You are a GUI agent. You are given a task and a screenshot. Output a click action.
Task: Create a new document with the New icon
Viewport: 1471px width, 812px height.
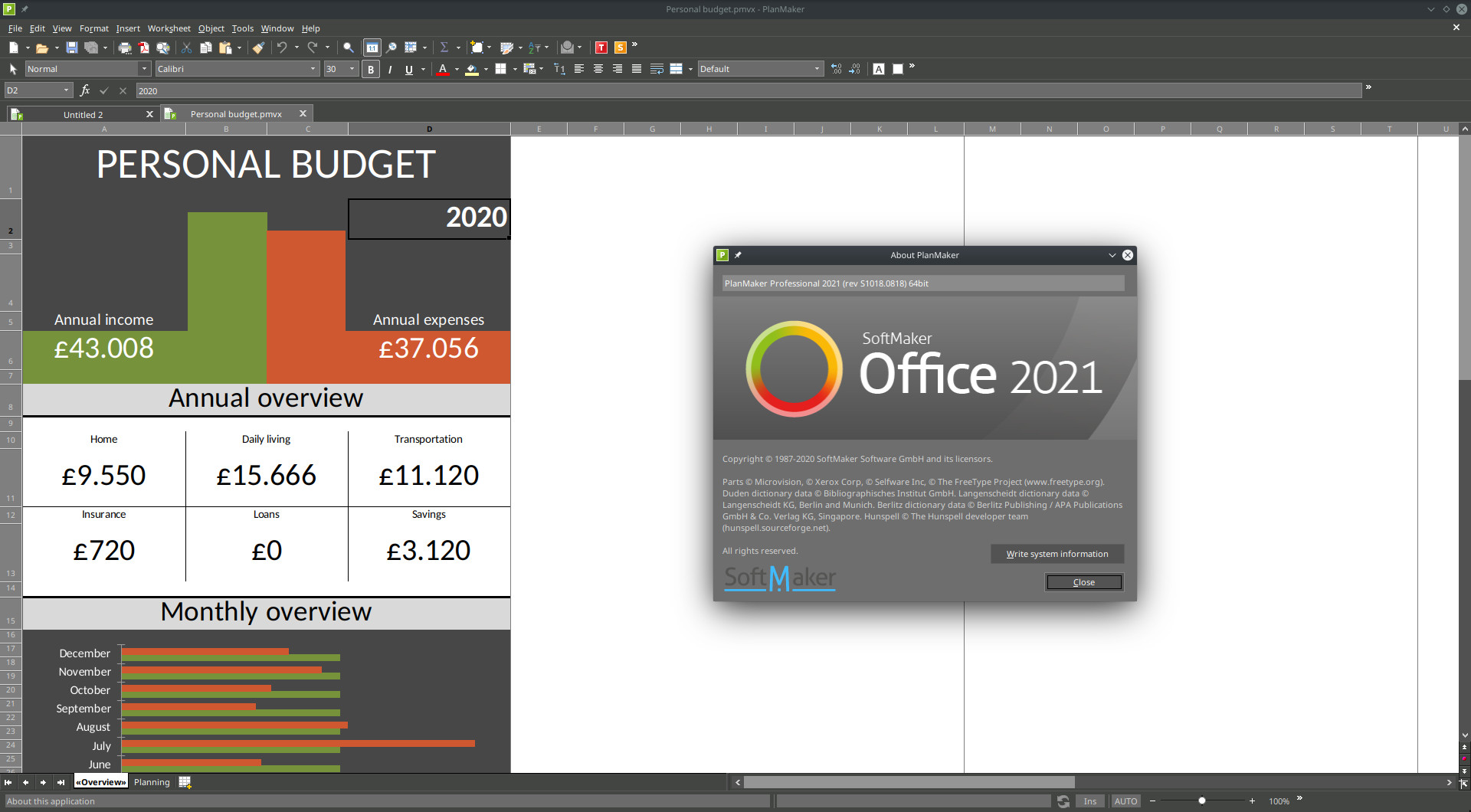[13, 47]
